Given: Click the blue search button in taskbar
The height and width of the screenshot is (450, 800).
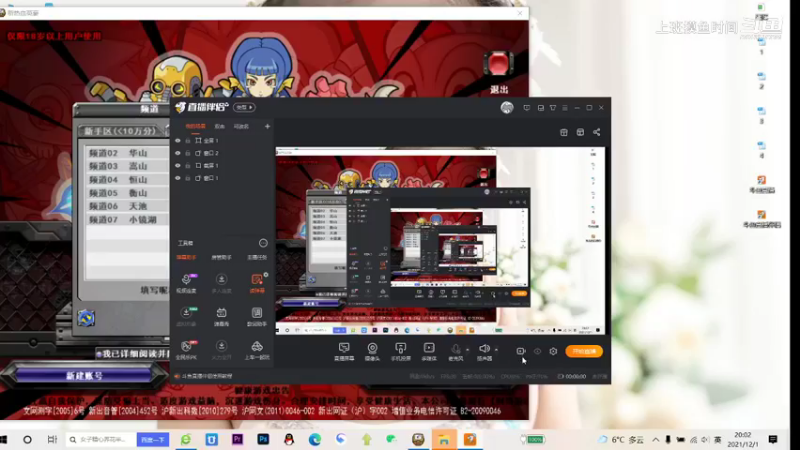Looking at the screenshot, I should pyautogui.click(x=153, y=439).
